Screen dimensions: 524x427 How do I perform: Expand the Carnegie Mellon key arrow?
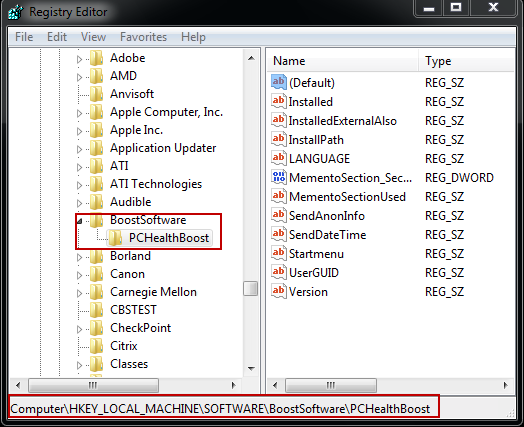(x=79, y=293)
